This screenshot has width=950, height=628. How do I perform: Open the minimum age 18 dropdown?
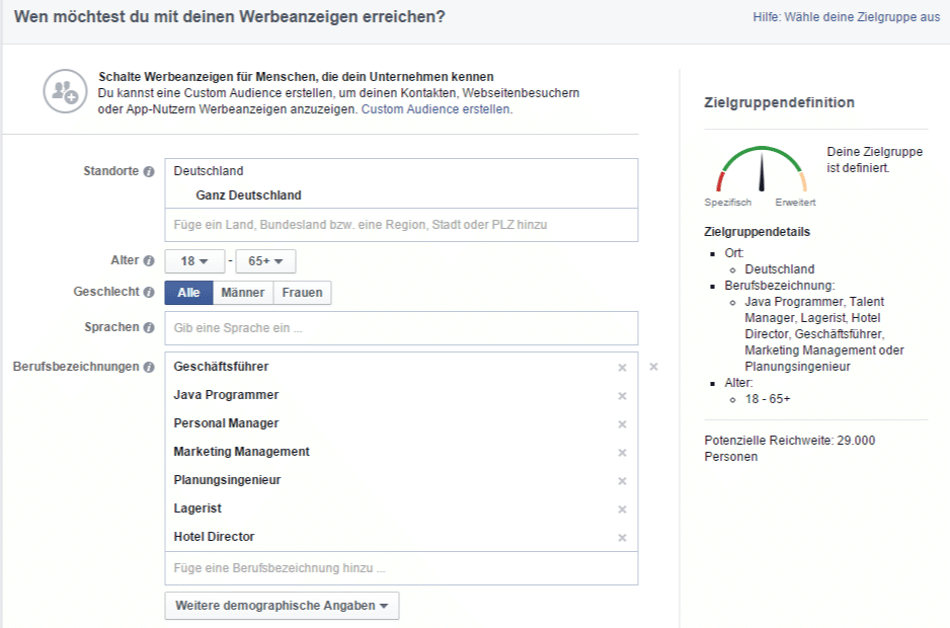(194, 260)
